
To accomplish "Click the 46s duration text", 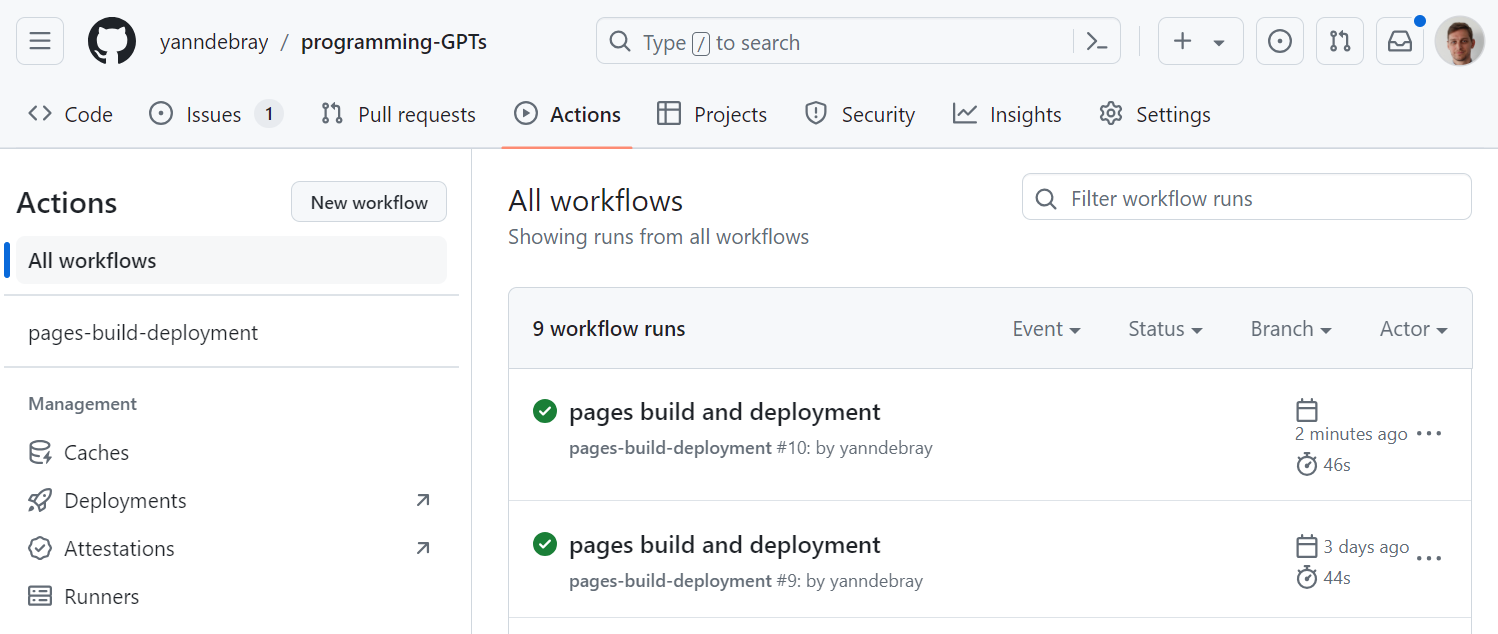I will tap(1337, 465).
